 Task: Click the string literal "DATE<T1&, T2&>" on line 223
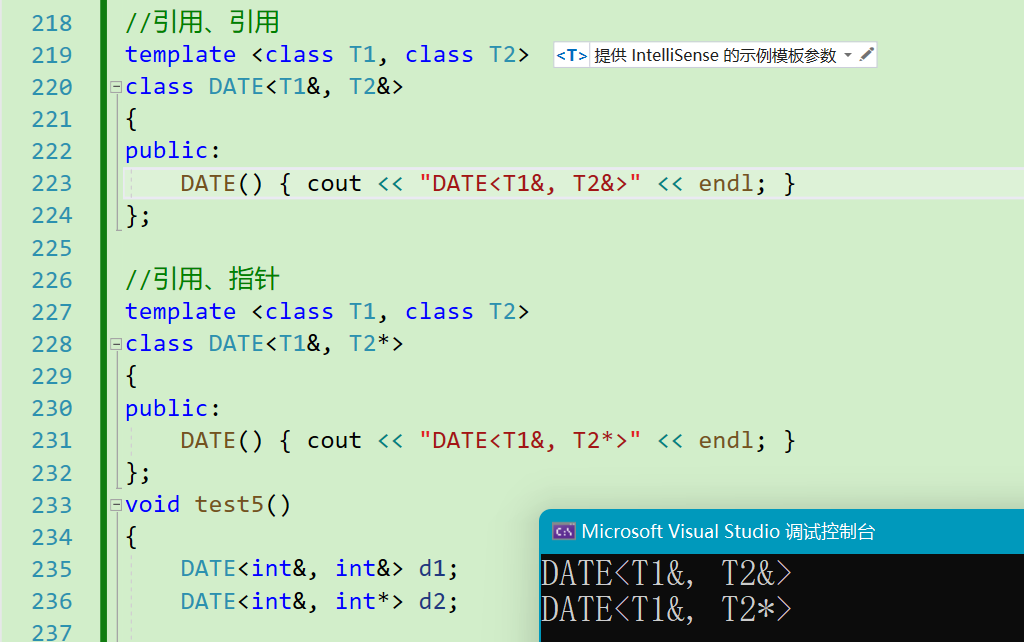(x=530, y=184)
